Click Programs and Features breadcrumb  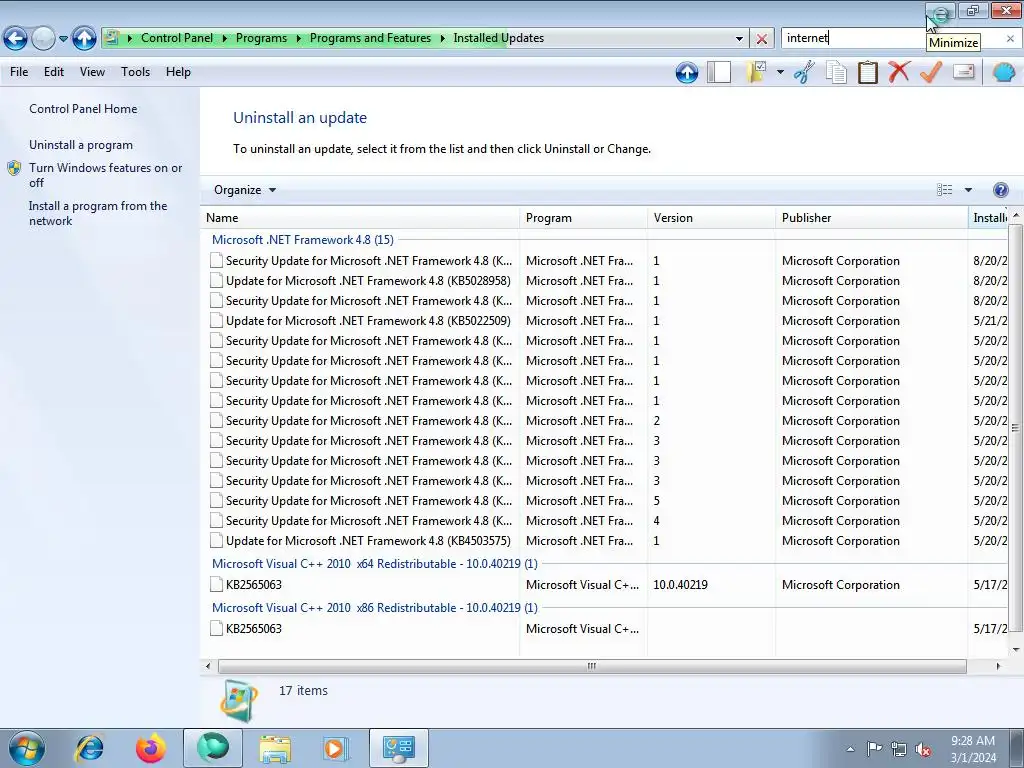click(x=370, y=39)
